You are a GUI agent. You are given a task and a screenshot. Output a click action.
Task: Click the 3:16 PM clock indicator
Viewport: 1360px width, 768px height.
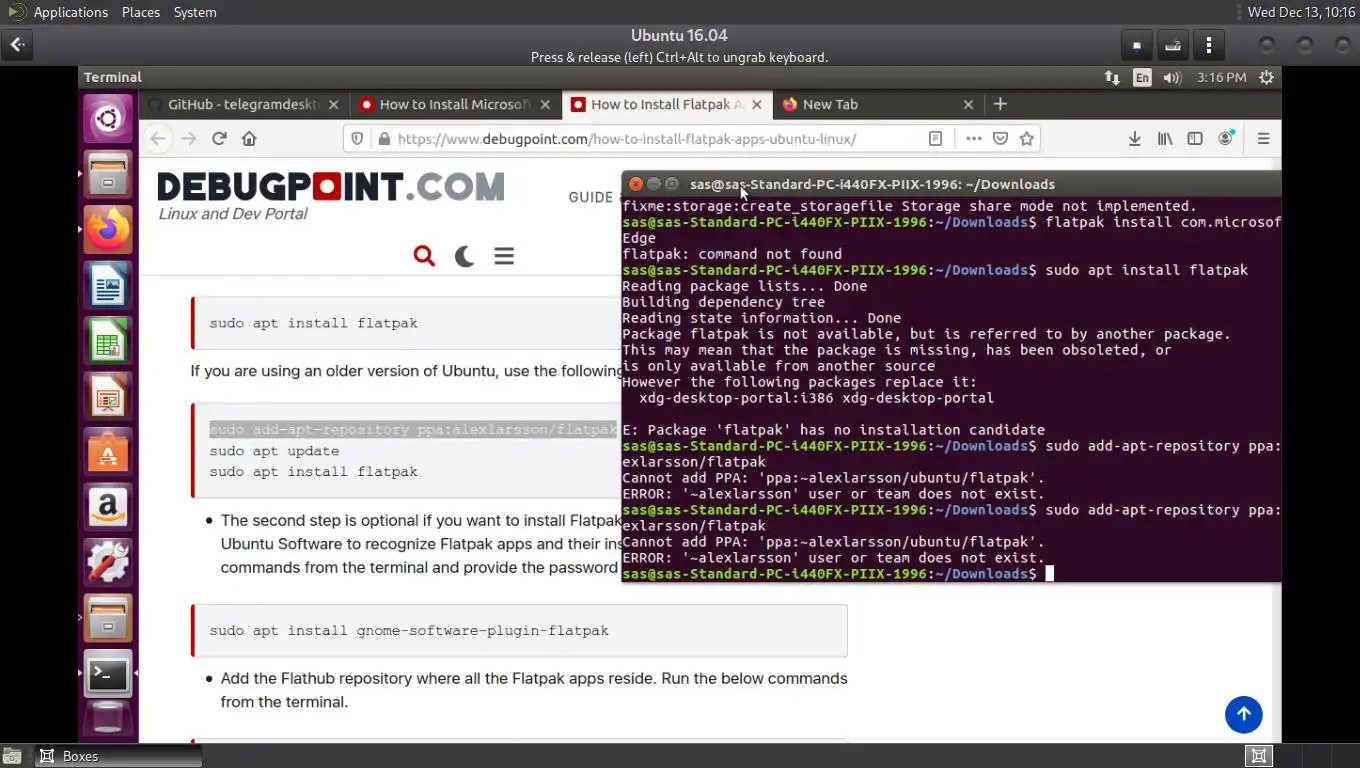pyautogui.click(x=1221, y=77)
